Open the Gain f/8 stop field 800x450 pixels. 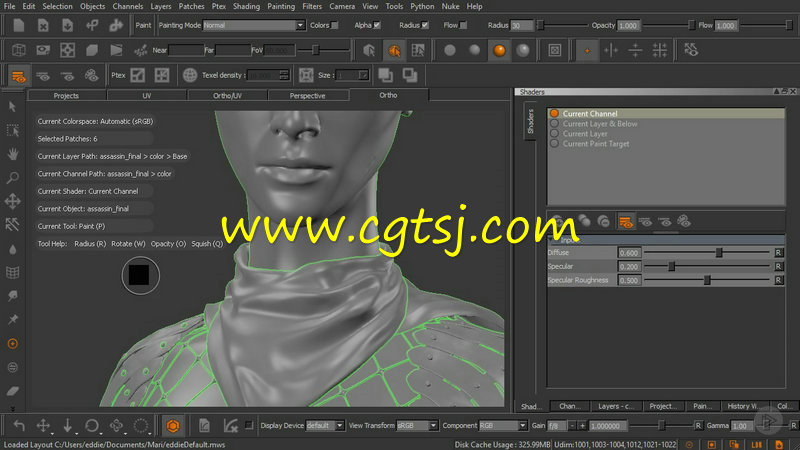point(557,426)
